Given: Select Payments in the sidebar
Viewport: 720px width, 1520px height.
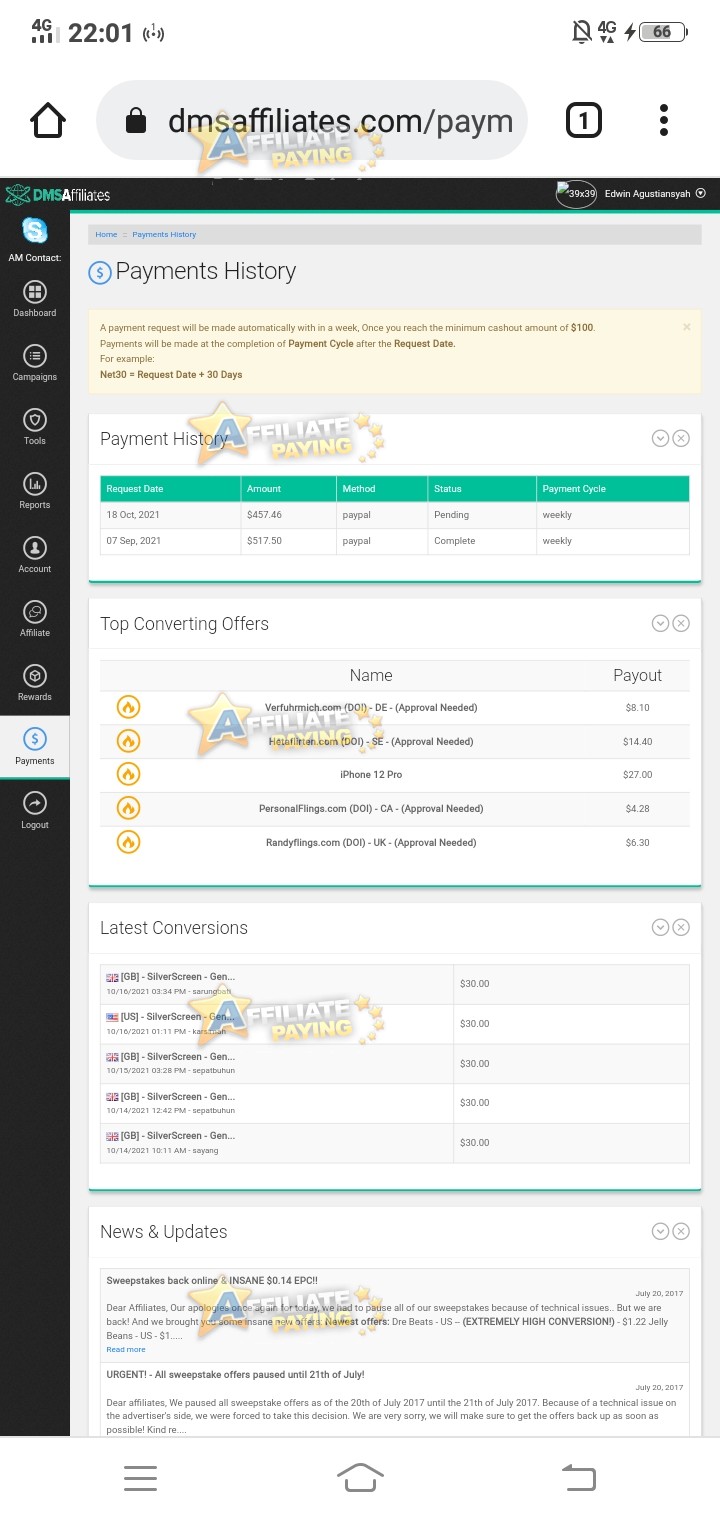Looking at the screenshot, I should (35, 746).
